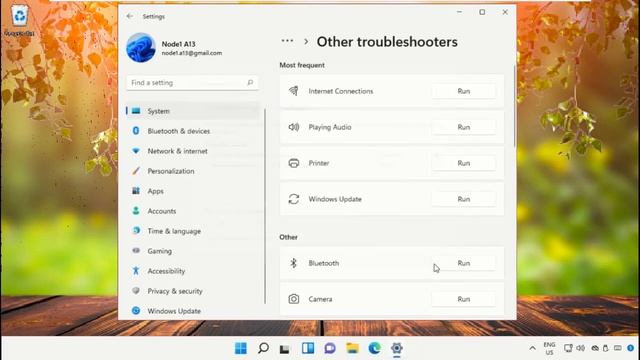Click the breadcrumb chevron before Other troubleshooters
The height and width of the screenshot is (360, 640).
[306, 42]
